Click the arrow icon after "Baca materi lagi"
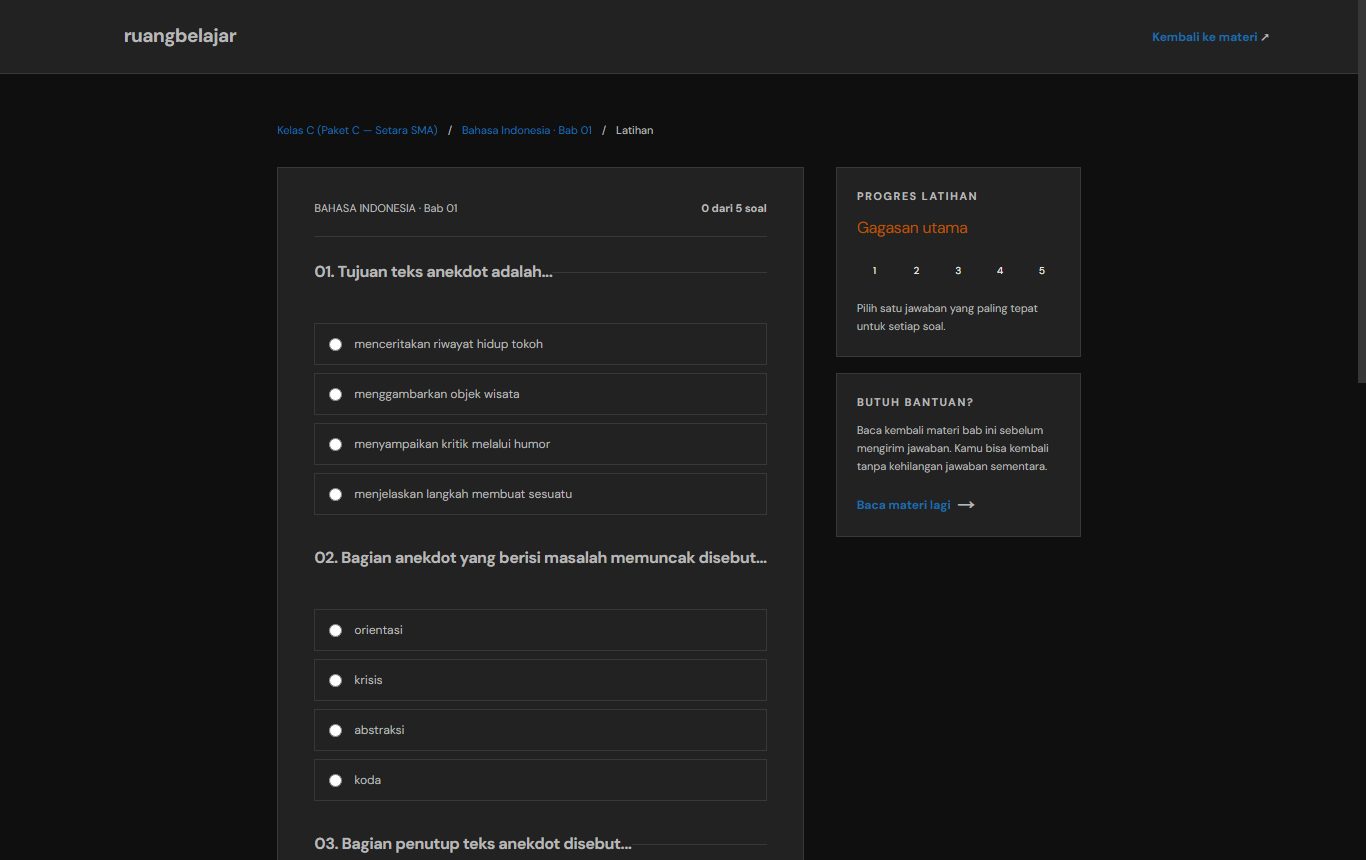Image resolution: width=1366 pixels, height=860 pixels. 966,505
